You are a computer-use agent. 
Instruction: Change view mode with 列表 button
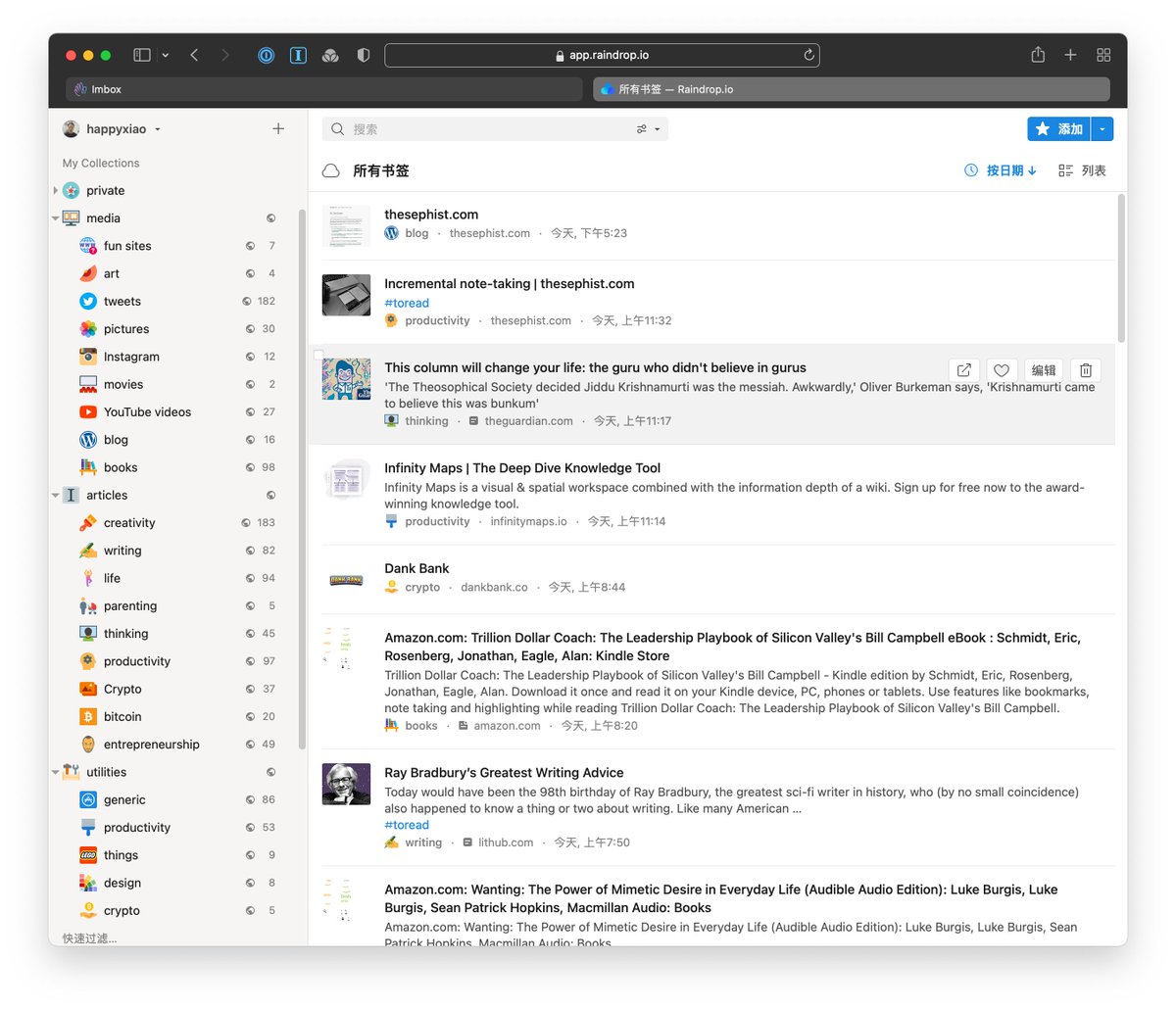coord(1082,170)
